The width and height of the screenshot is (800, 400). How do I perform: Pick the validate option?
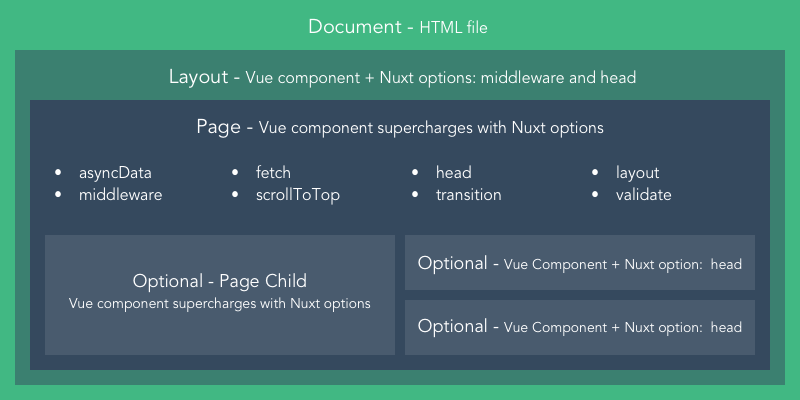point(643,195)
